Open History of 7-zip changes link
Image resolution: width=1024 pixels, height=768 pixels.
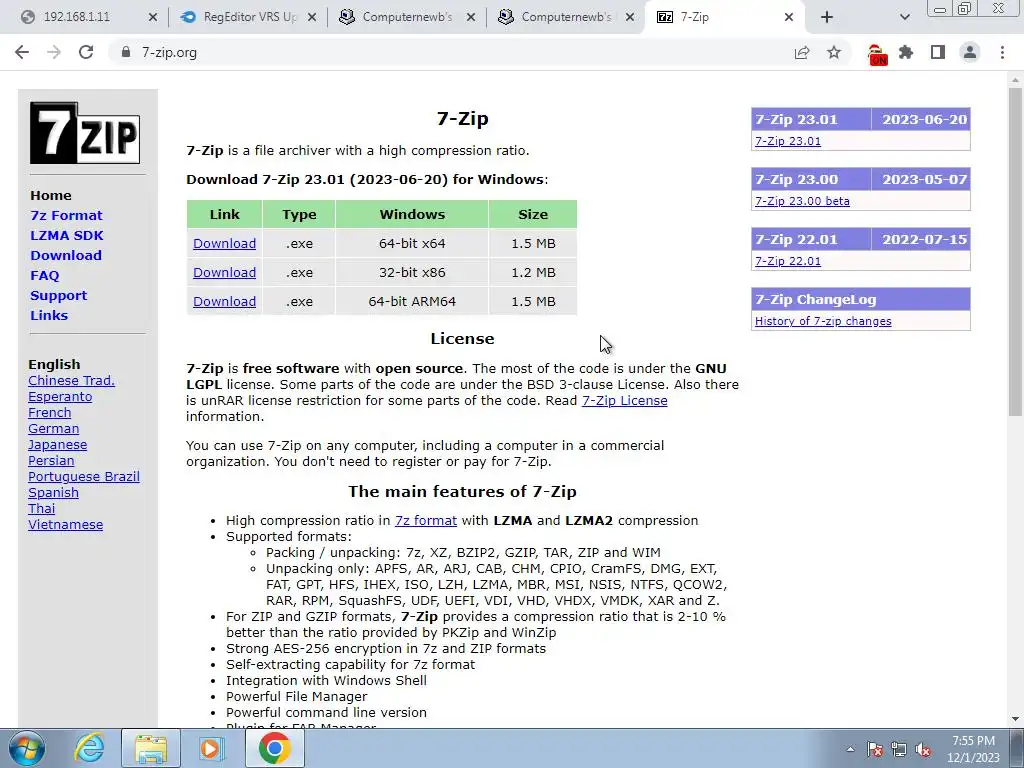823,321
